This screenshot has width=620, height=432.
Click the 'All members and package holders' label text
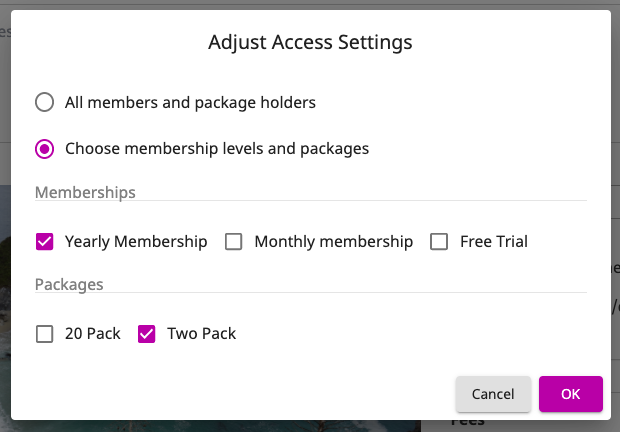click(x=190, y=103)
